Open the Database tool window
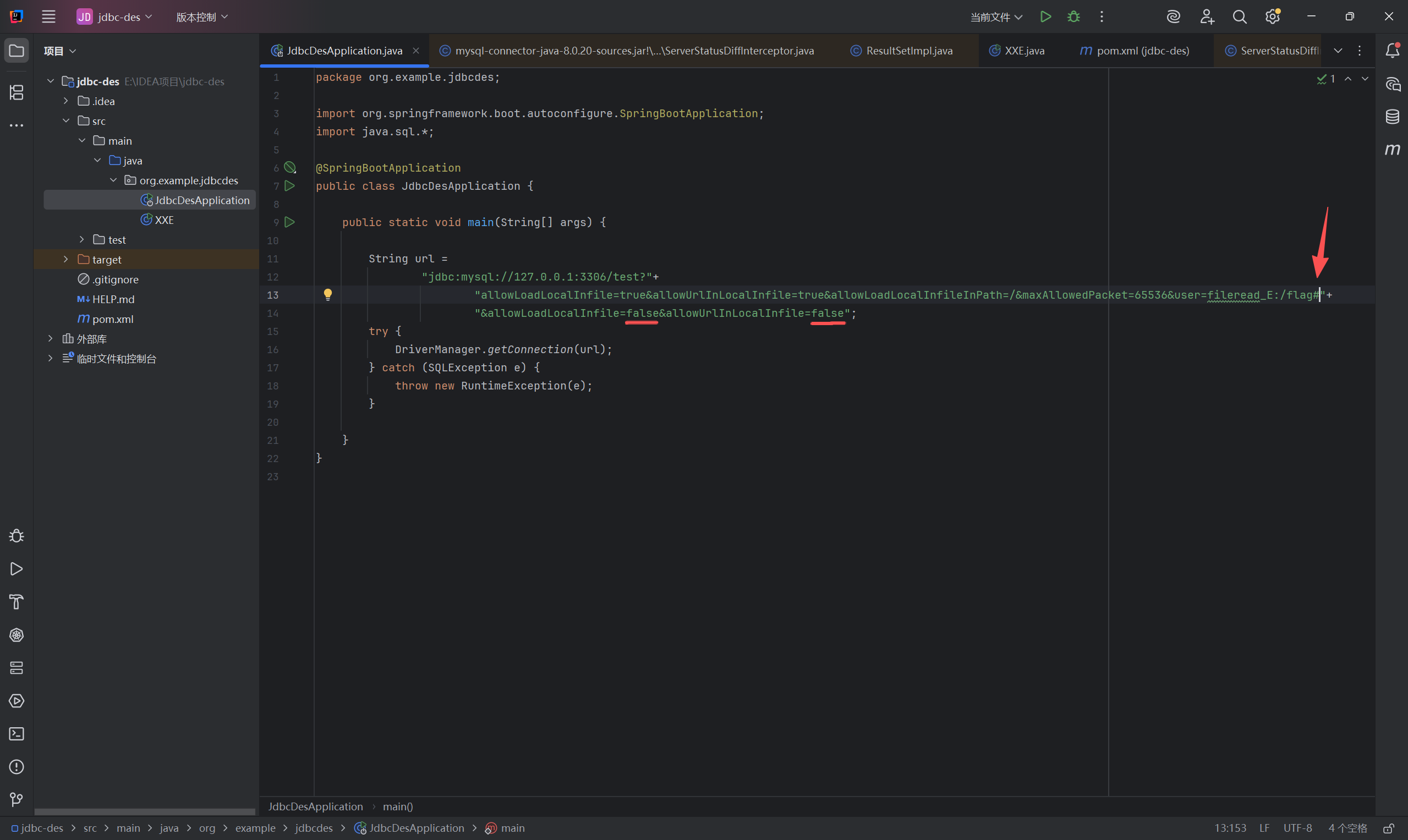 click(1392, 117)
